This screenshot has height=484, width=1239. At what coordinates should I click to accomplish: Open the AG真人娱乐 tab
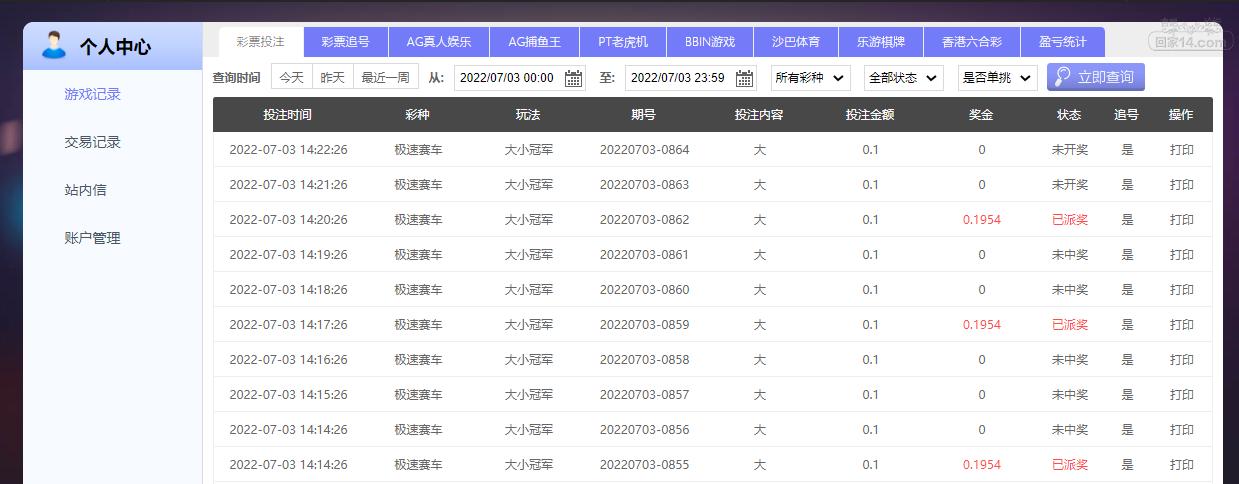(x=439, y=42)
